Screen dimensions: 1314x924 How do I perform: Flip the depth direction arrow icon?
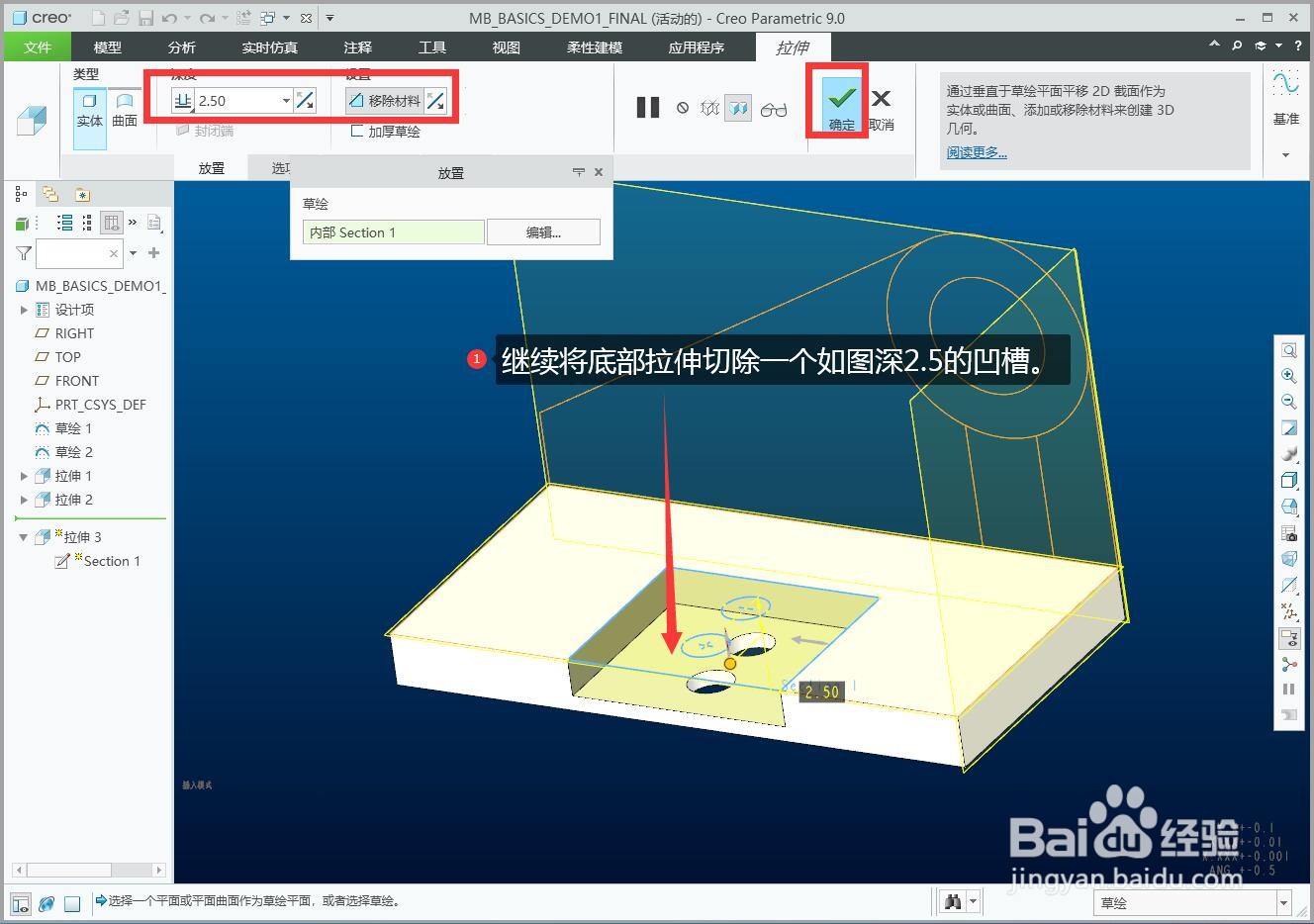[305, 100]
